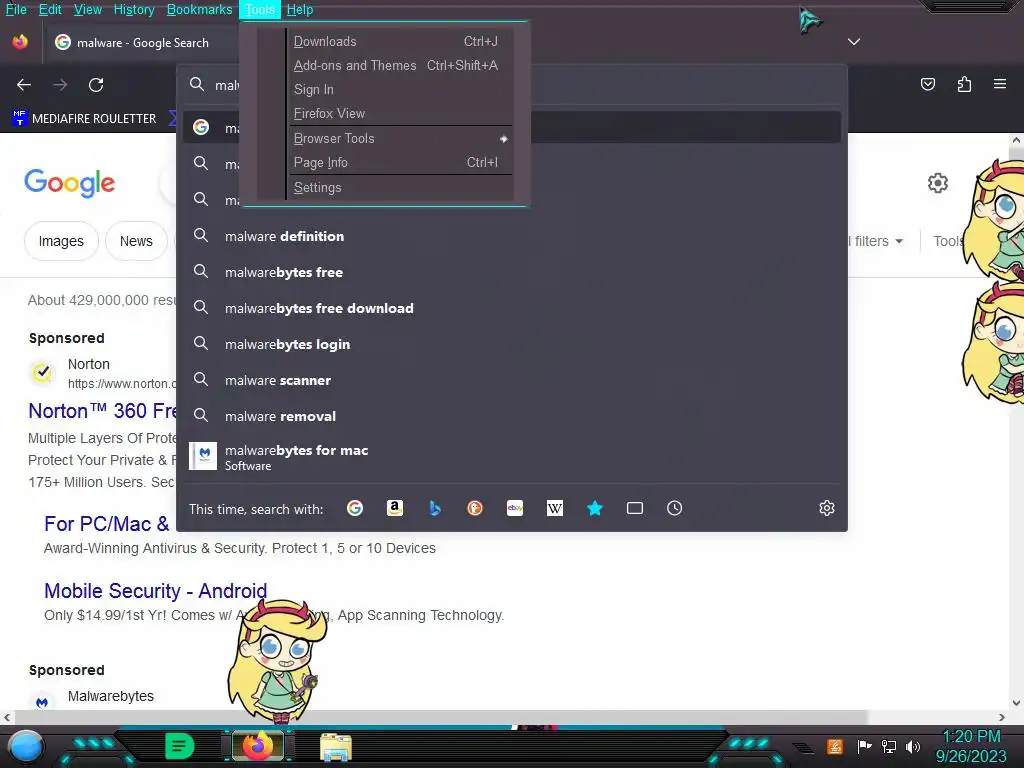
Task: Open volume speaker icon in the system tray
Action: (913, 746)
